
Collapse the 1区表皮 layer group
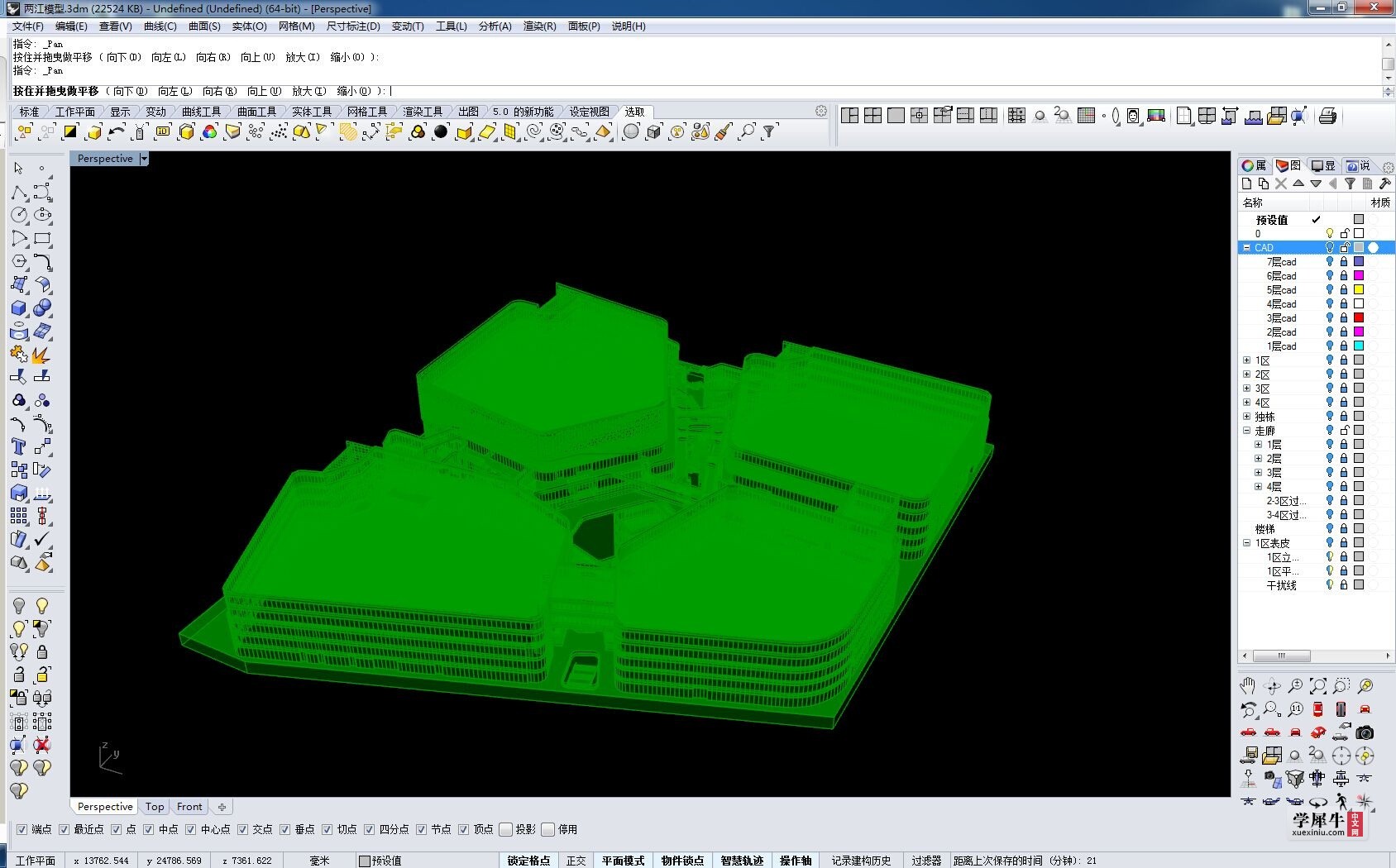point(1247,543)
